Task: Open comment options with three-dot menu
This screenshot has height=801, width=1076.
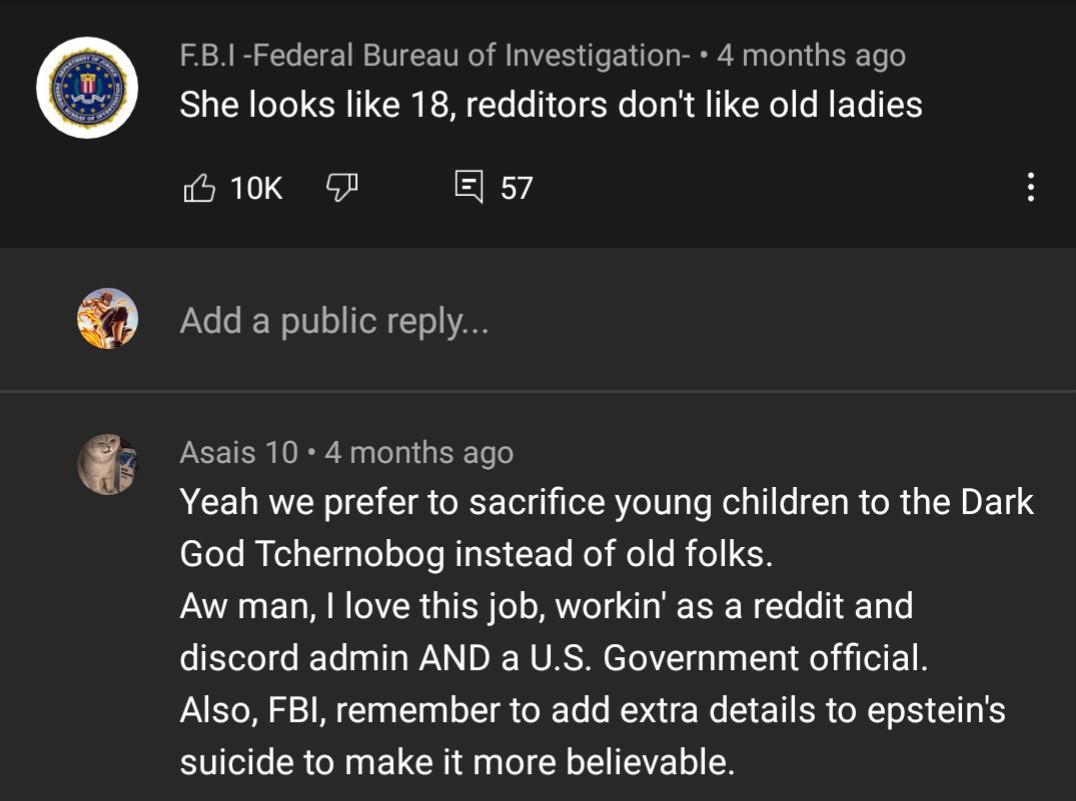Action: tap(1032, 187)
